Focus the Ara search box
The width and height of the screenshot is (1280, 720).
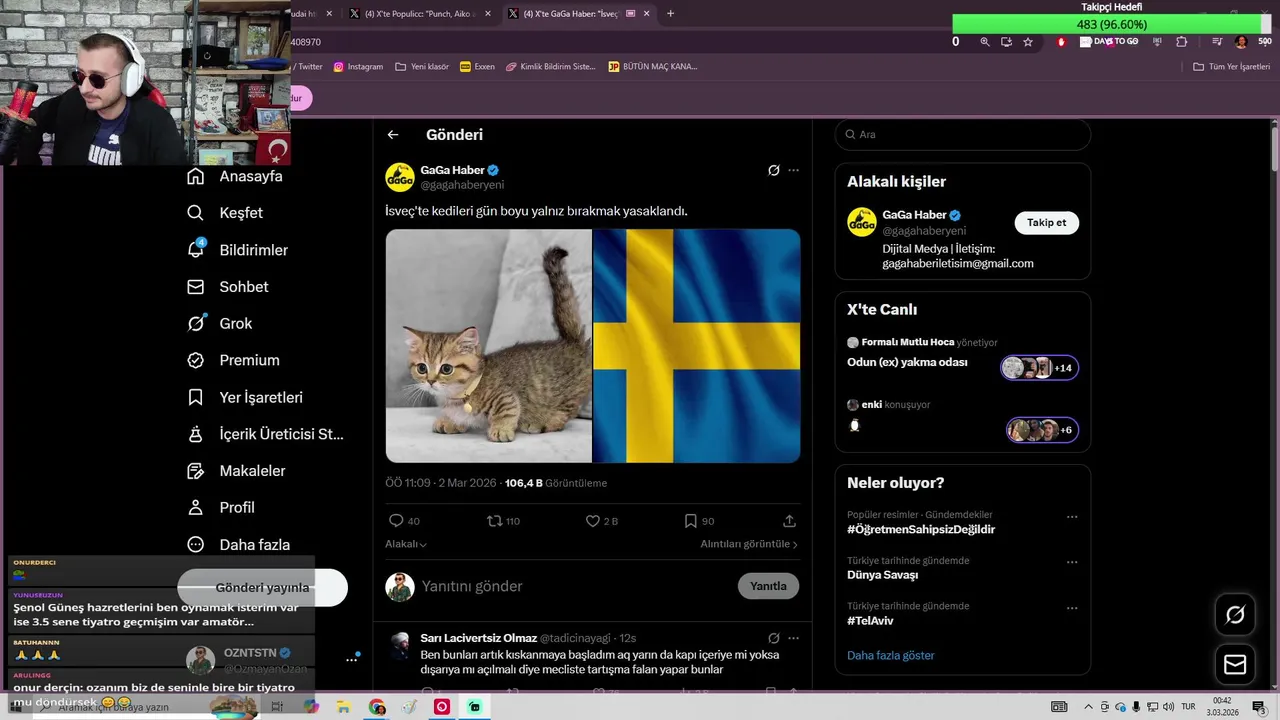tap(962, 134)
